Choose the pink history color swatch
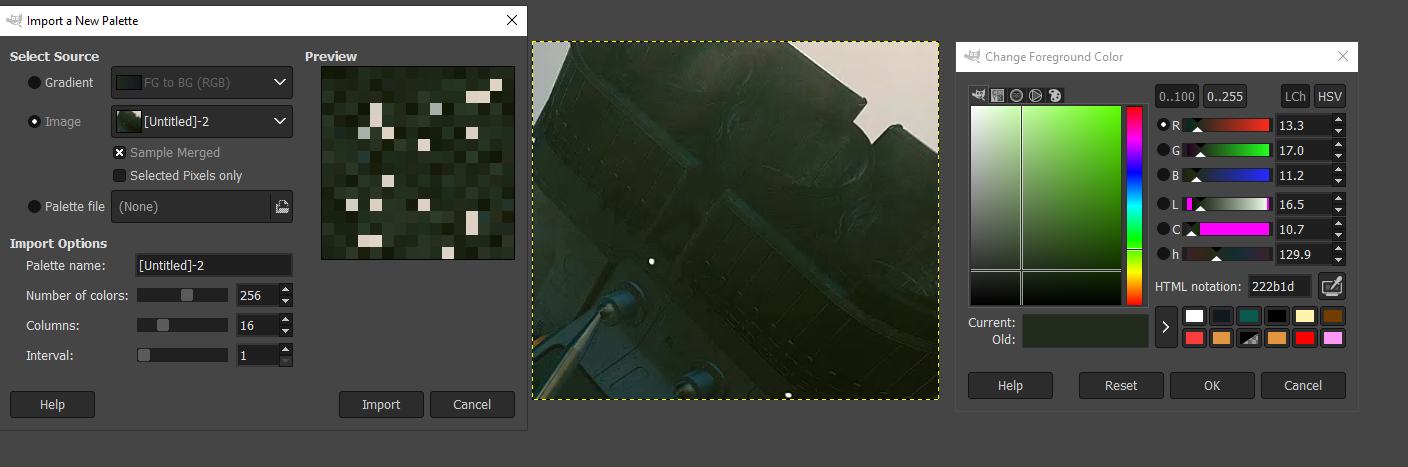This screenshot has width=1408, height=467. pyautogui.click(x=1332, y=338)
